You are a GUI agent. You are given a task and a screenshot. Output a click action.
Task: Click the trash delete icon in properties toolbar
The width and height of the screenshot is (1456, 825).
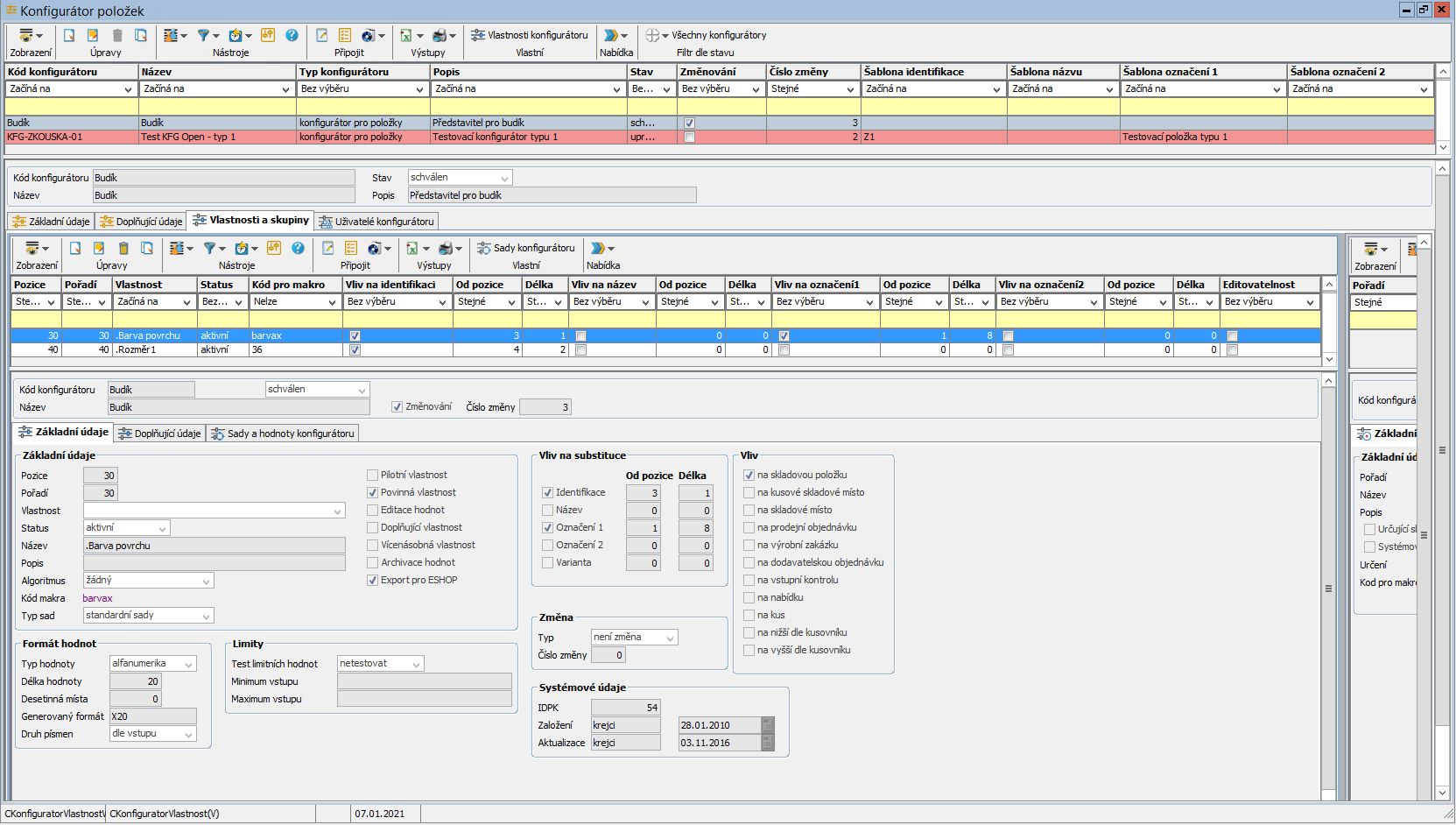pos(123,248)
